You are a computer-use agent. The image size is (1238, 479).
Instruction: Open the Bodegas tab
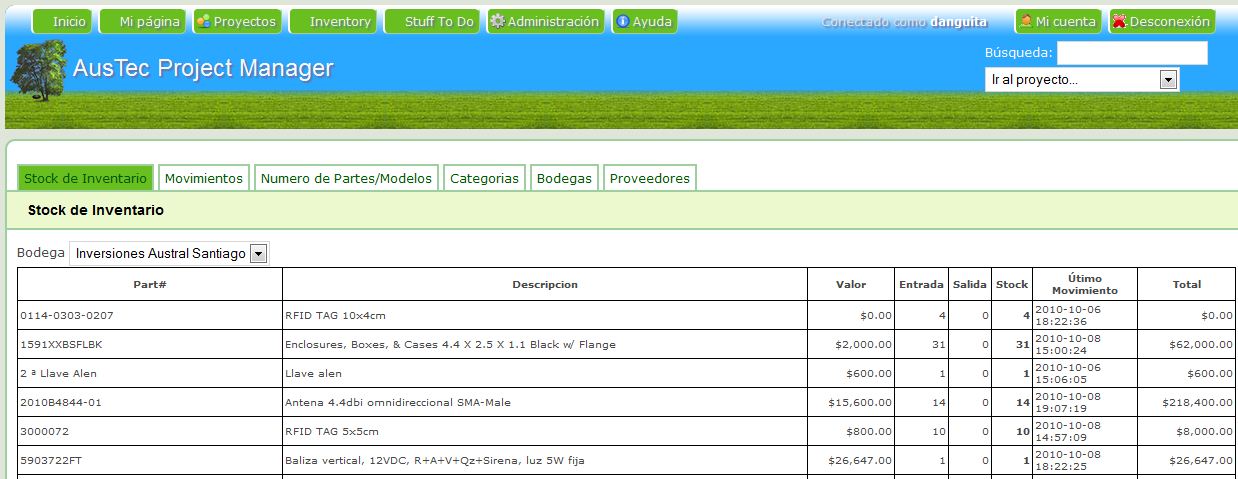pyautogui.click(x=564, y=178)
